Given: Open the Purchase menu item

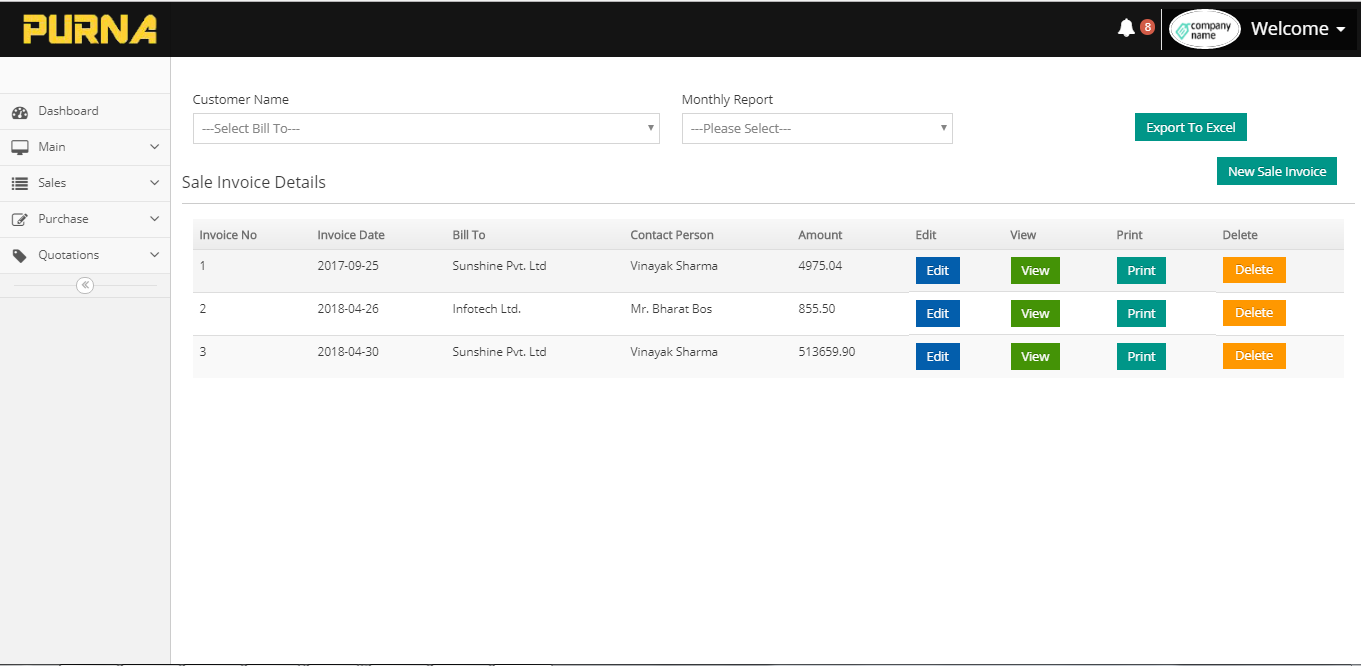Looking at the screenshot, I should coord(64,219).
